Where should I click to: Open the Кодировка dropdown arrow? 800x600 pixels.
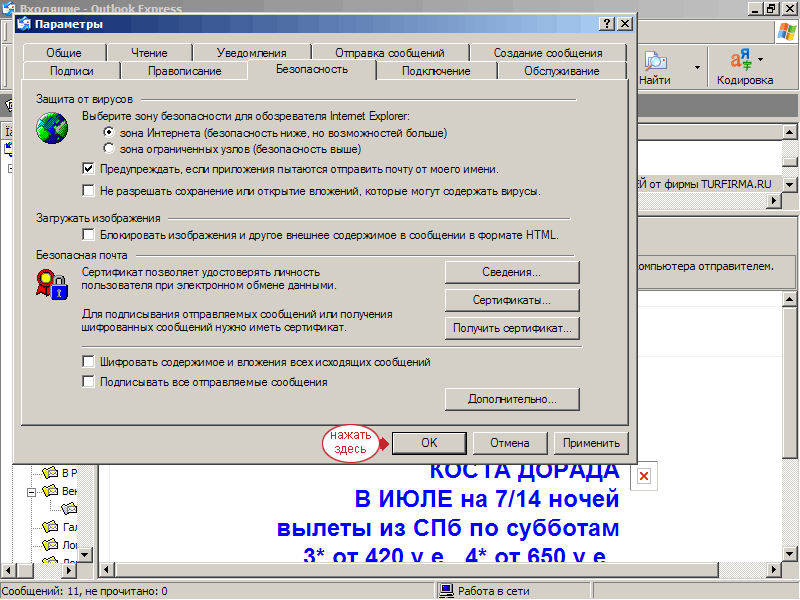[760, 59]
